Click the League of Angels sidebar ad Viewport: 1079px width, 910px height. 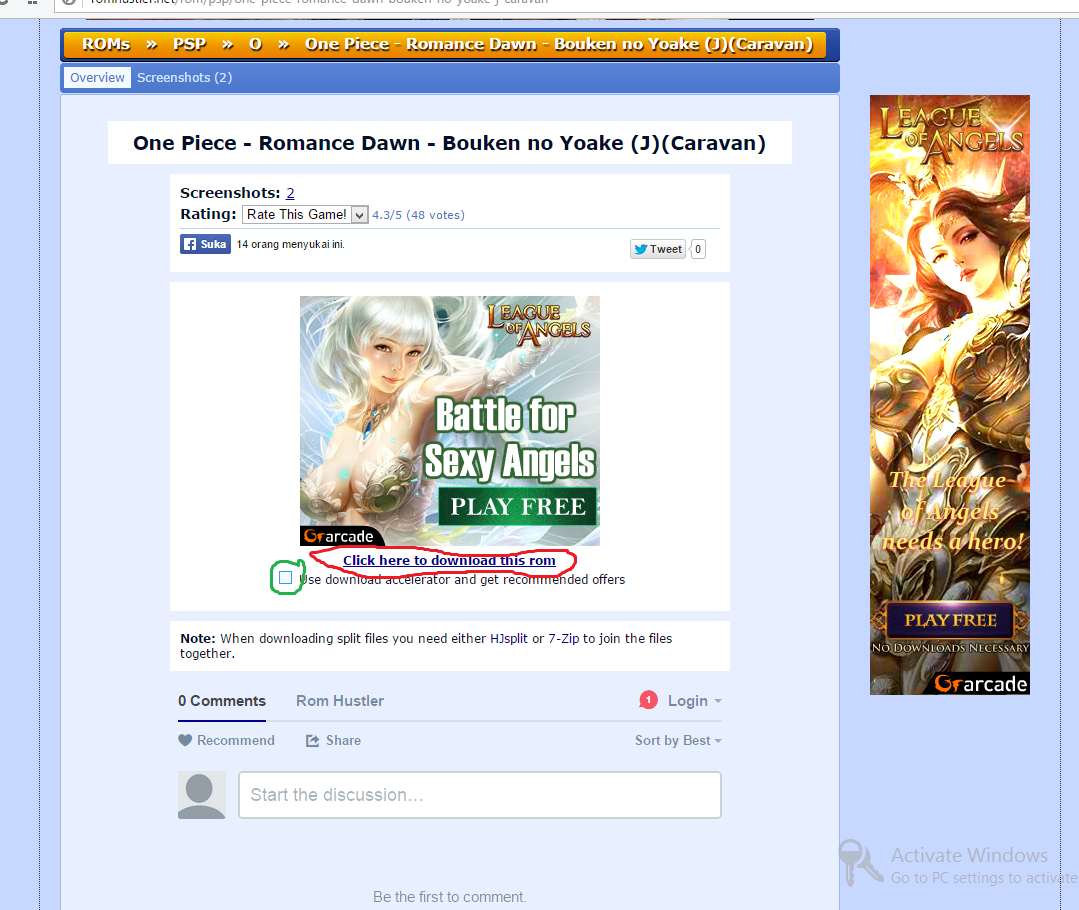950,394
